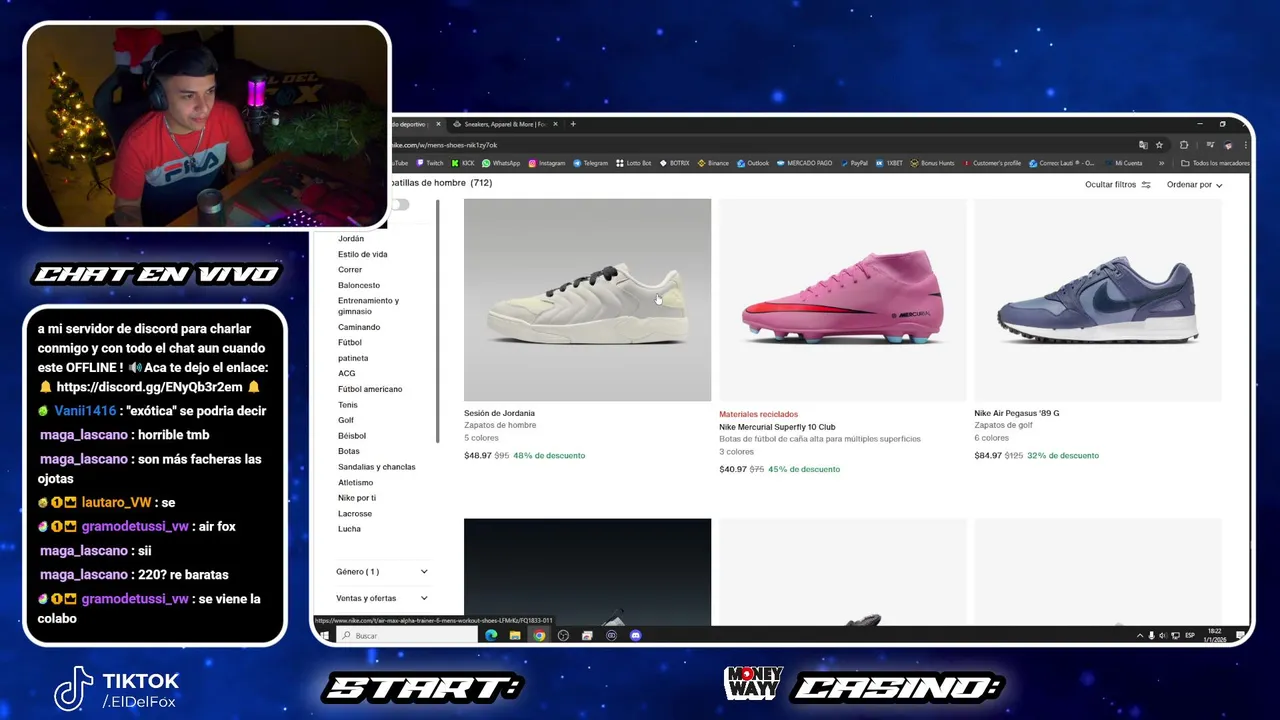
Task: Select the Fútbol americano category
Action: (x=370, y=389)
